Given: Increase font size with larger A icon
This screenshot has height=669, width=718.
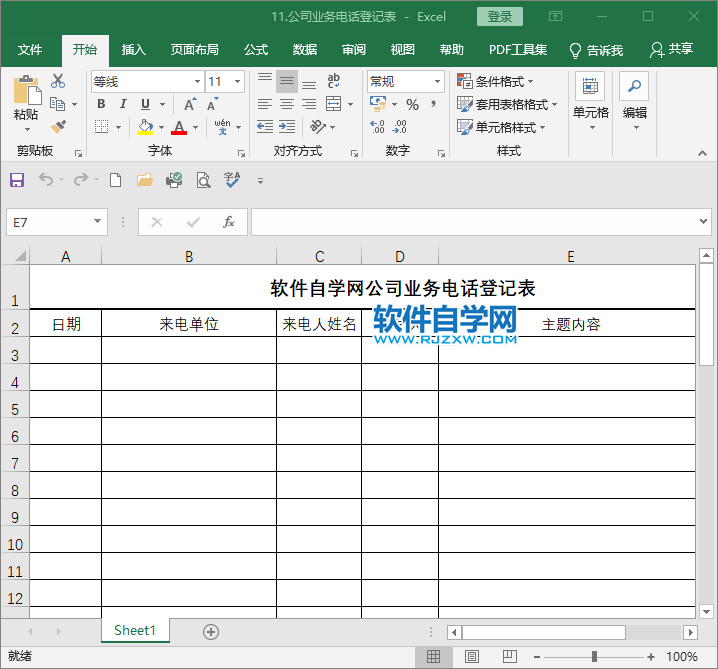Looking at the screenshot, I should coord(190,104).
